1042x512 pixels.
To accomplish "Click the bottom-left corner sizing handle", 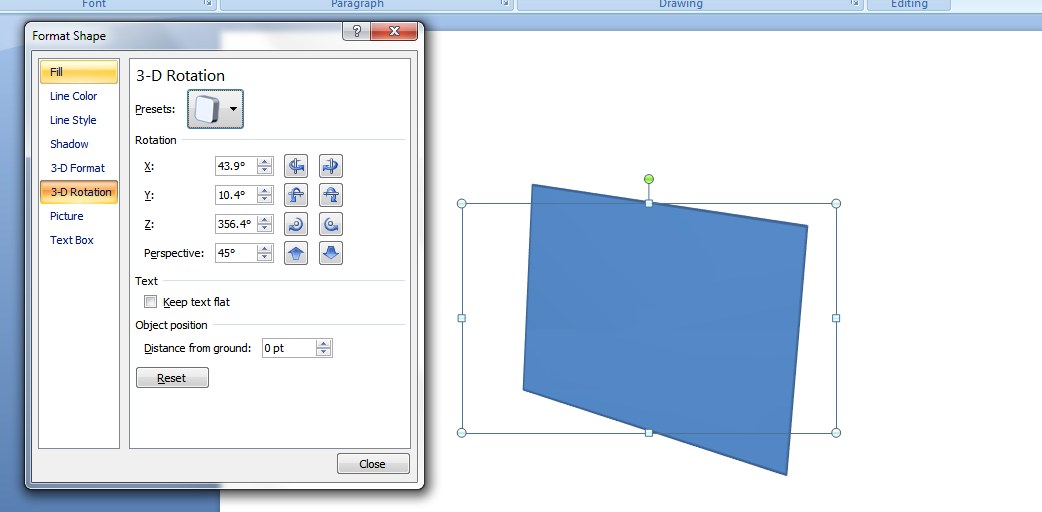I will click(x=462, y=433).
